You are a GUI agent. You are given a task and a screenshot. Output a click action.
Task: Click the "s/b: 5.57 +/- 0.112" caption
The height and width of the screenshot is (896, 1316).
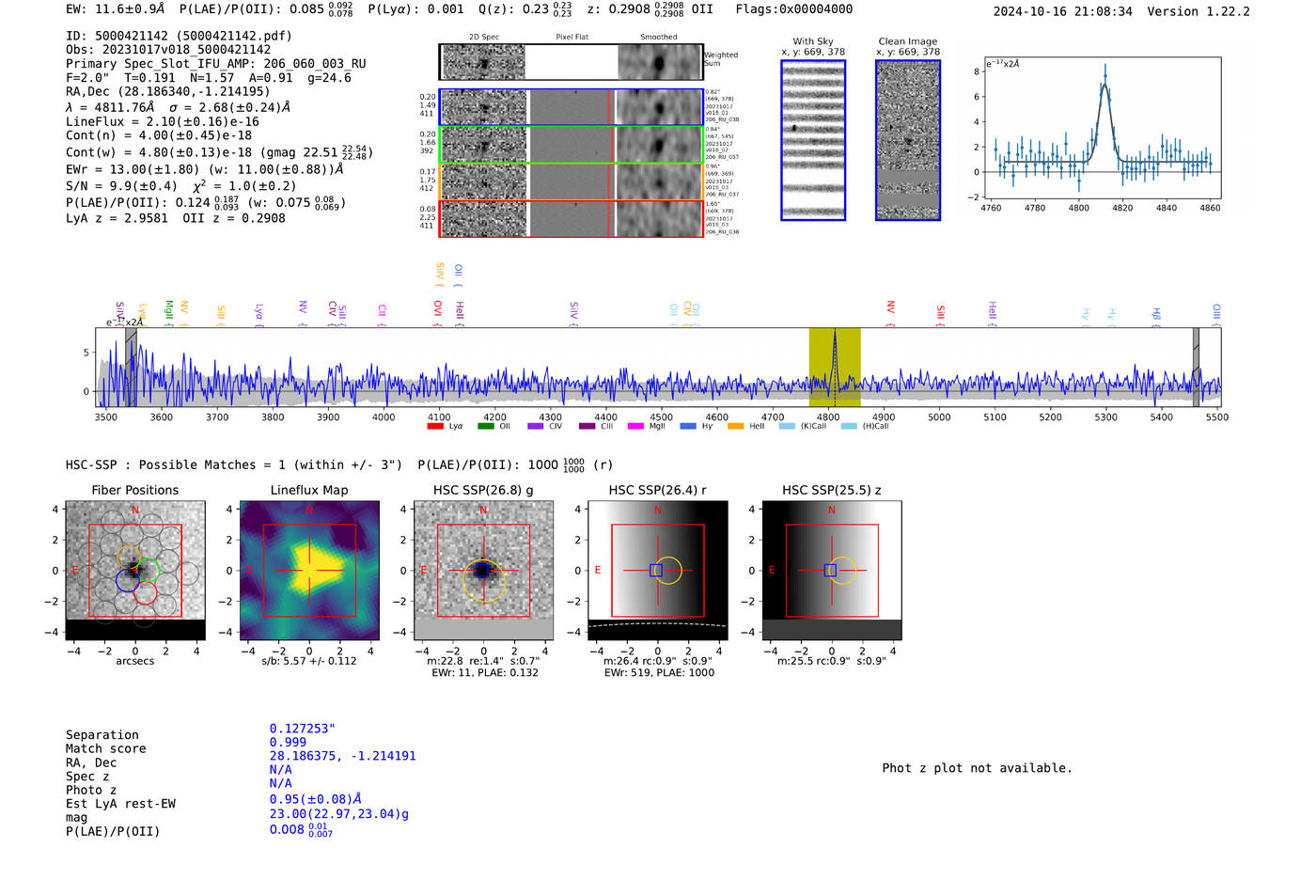[309, 661]
